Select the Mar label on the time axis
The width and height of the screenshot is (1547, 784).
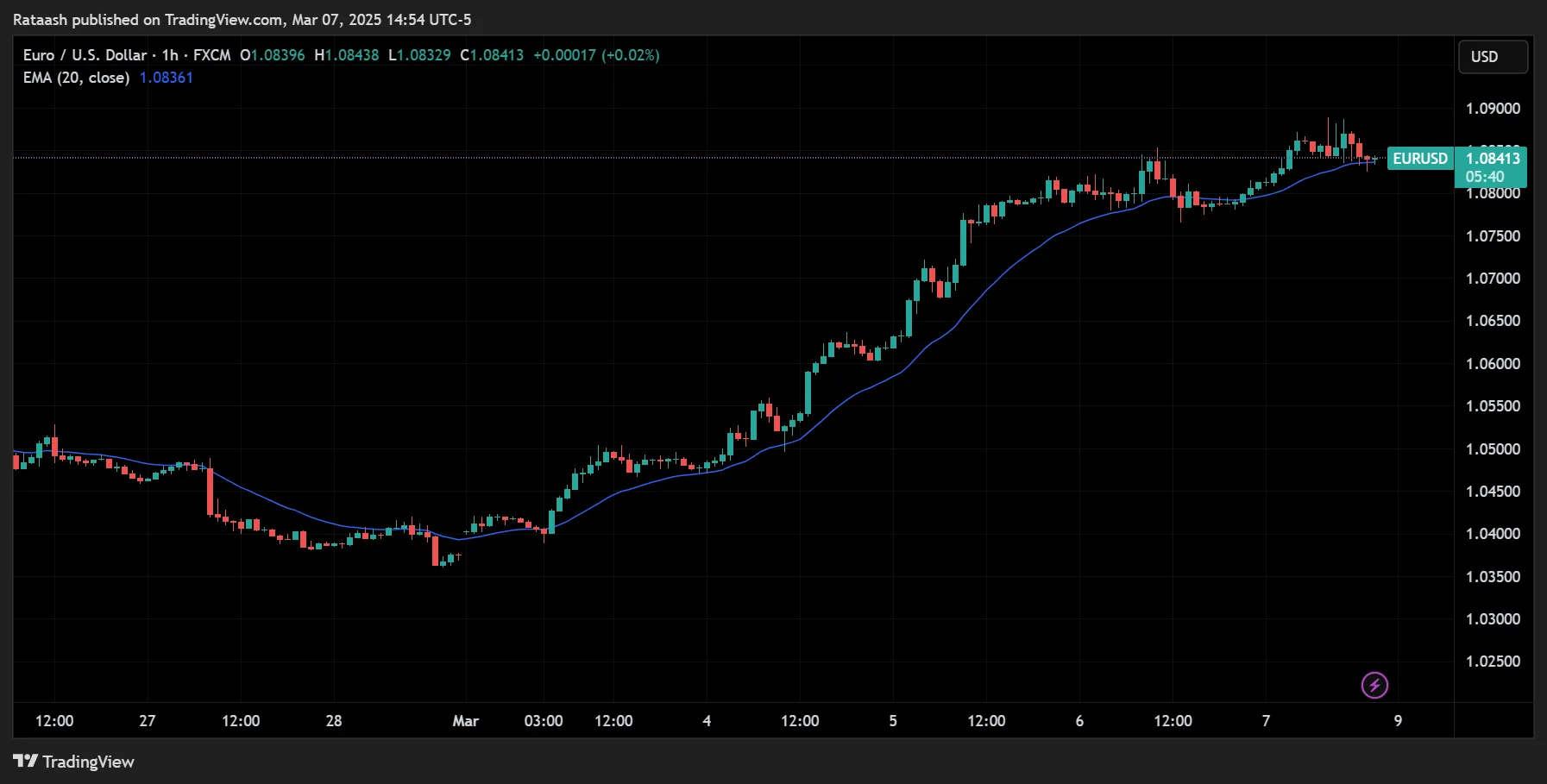pyautogui.click(x=466, y=721)
